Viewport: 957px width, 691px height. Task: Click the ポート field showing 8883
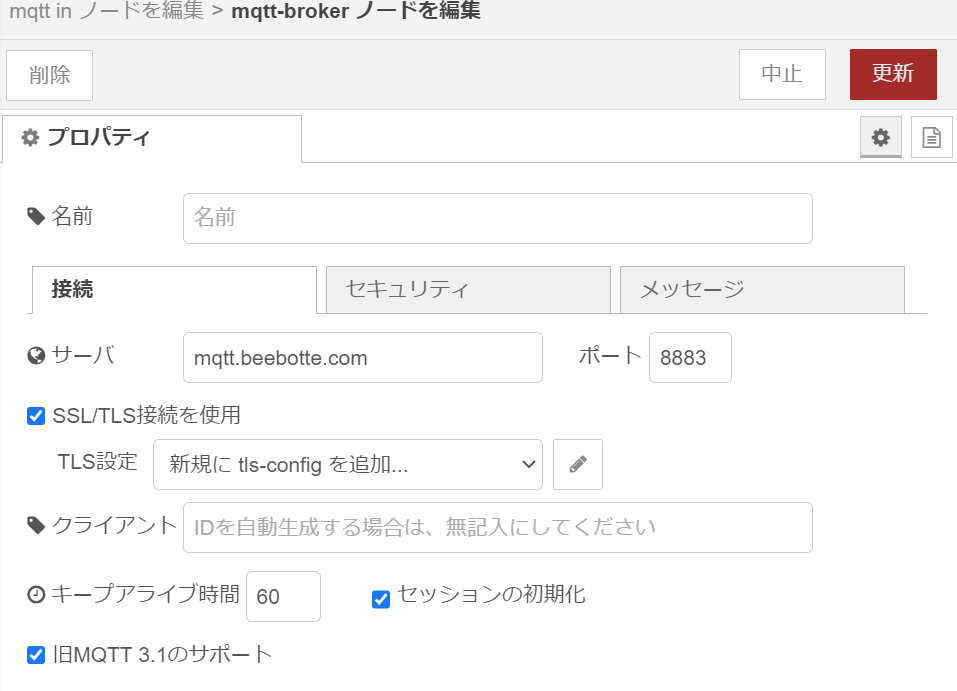[690, 357]
